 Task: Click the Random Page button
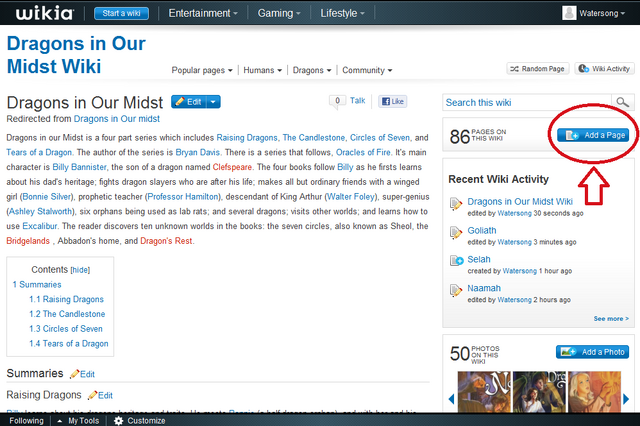(538, 69)
